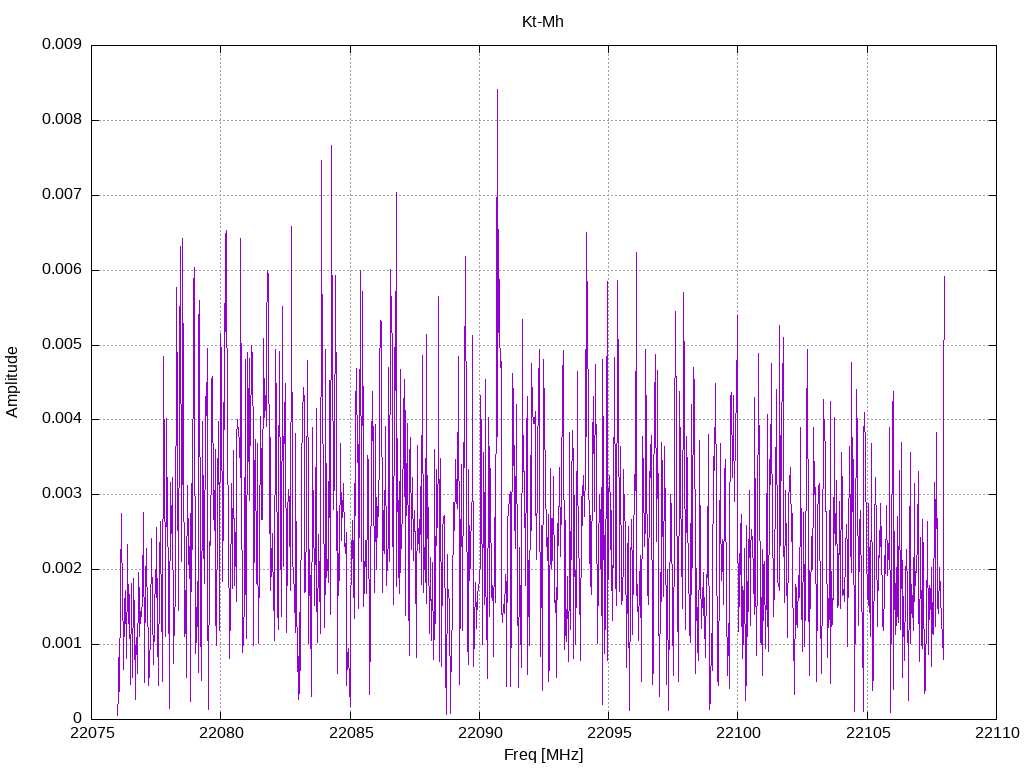Click the 0.009 y-axis tick label
Viewport: 1024px width, 768px height.
coord(61,45)
